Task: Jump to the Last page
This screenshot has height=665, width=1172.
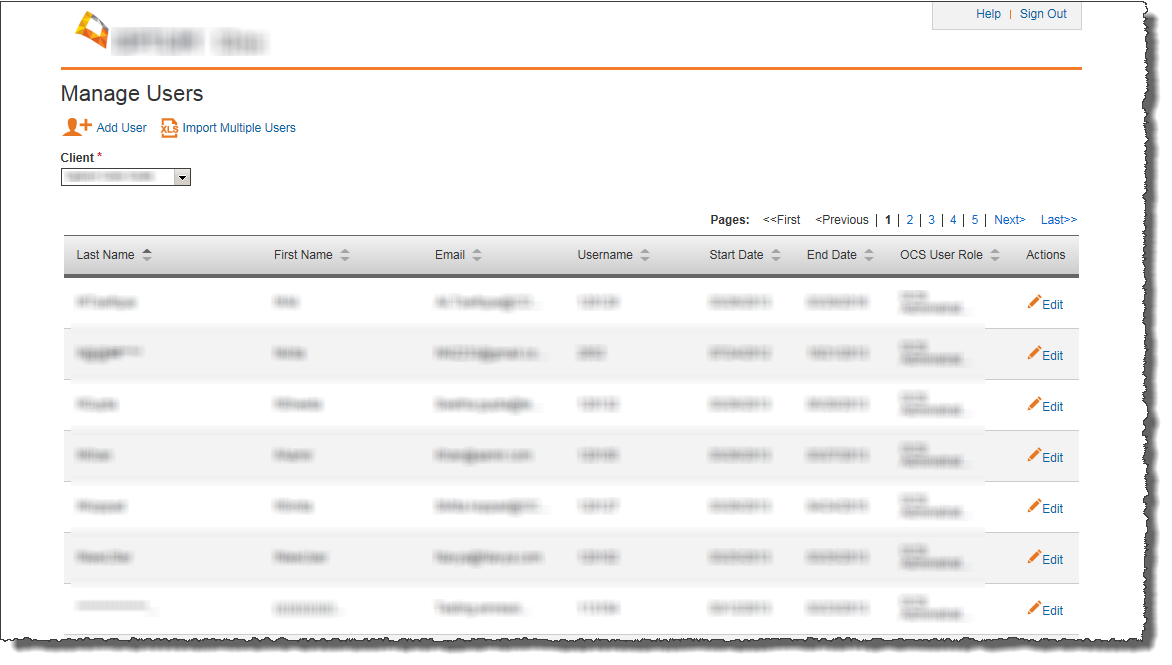Action: 1058,220
